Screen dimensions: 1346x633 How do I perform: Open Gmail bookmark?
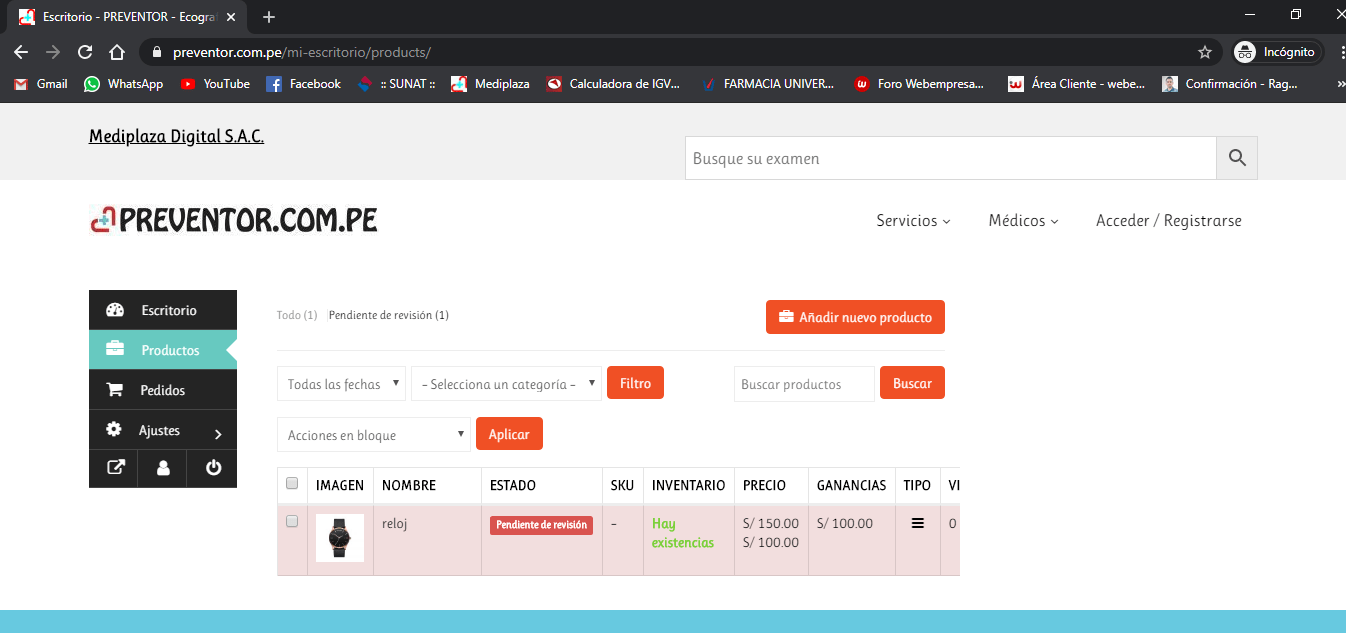(41, 84)
